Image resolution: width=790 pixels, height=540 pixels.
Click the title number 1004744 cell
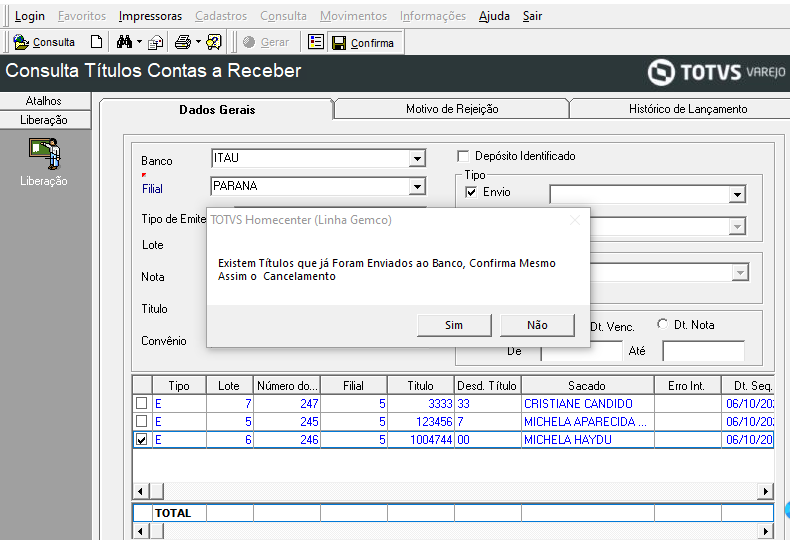pyautogui.click(x=421, y=440)
